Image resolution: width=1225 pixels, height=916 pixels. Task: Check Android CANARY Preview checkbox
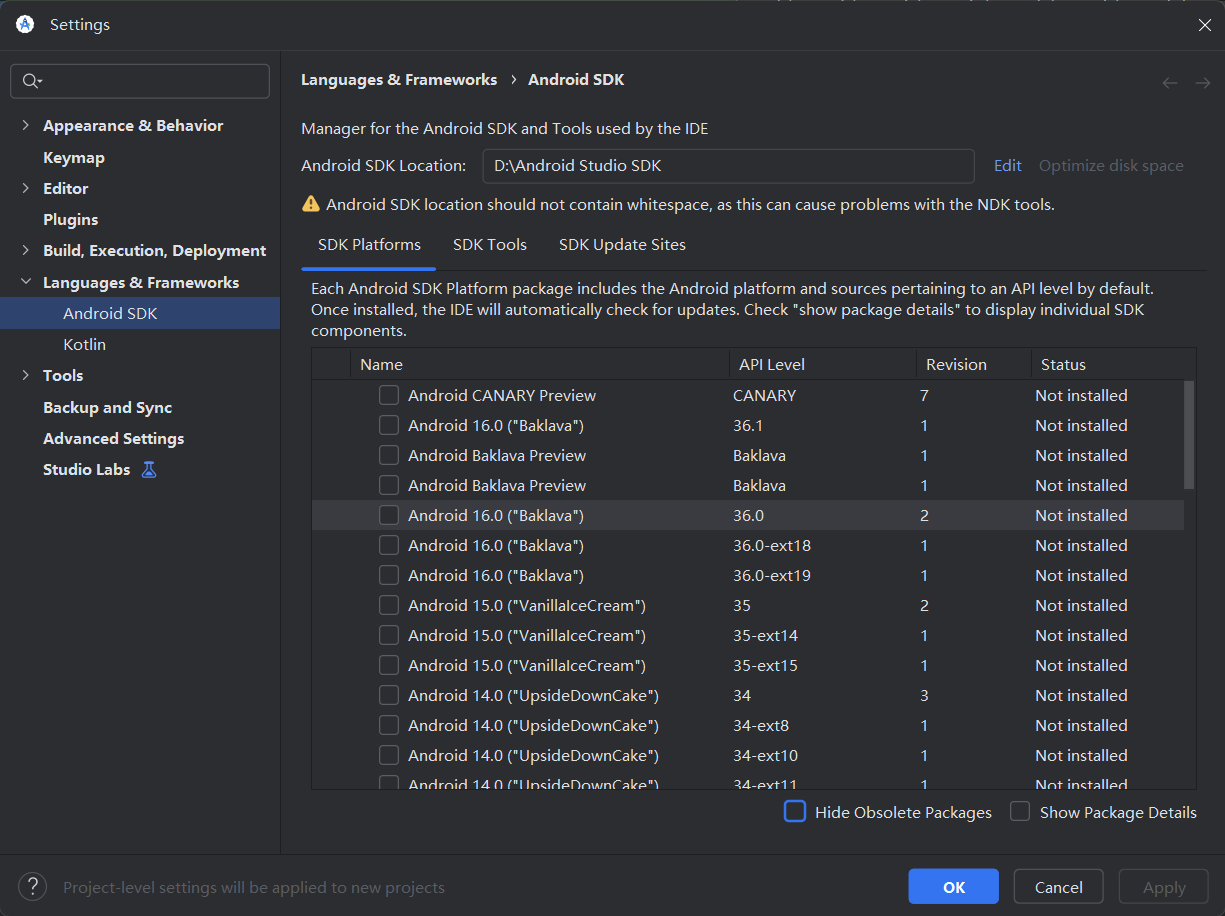point(389,395)
